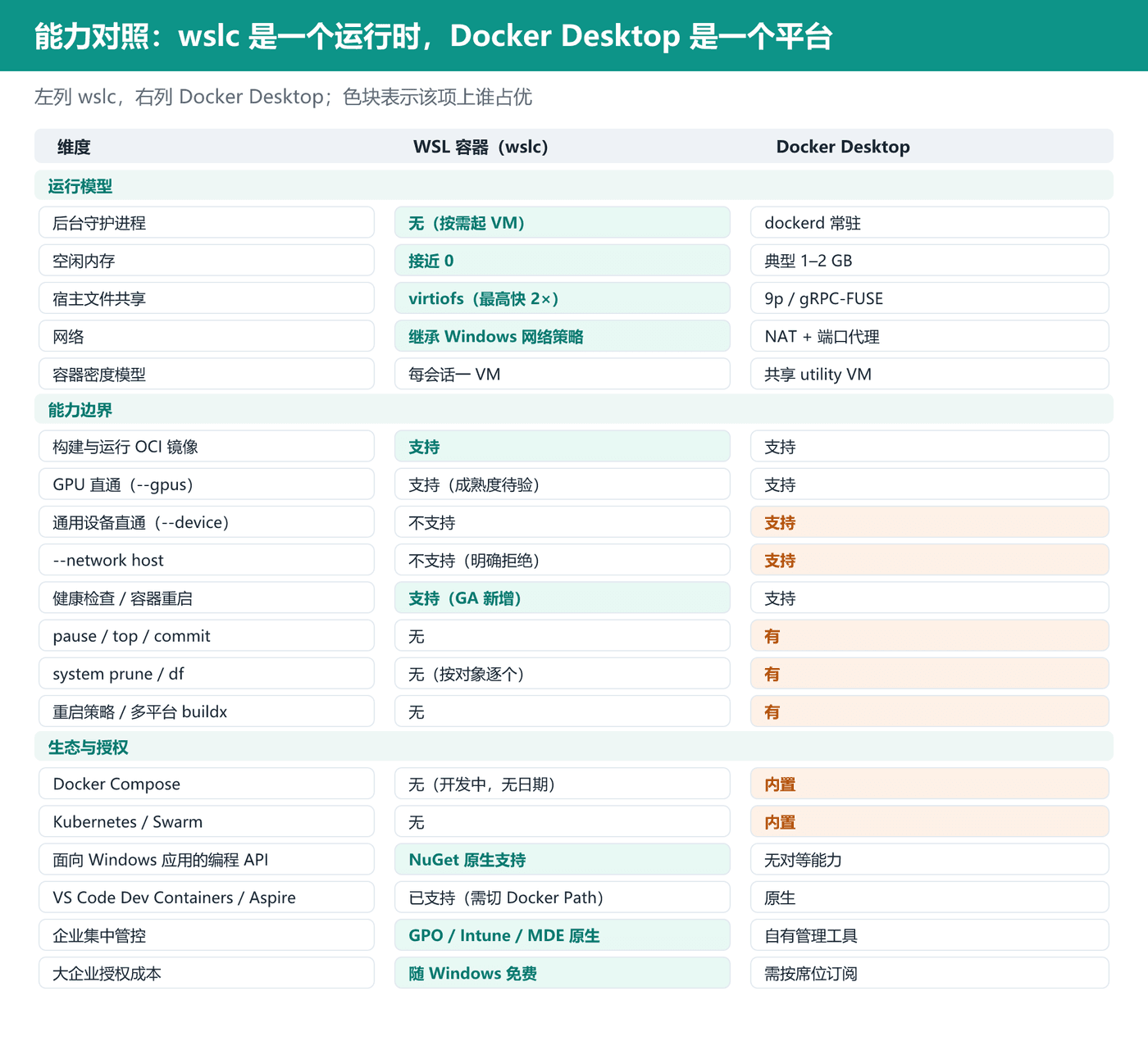Select the 'system prune / df' row label
This screenshot has width=1148, height=1041.
(x=207, y=673)
